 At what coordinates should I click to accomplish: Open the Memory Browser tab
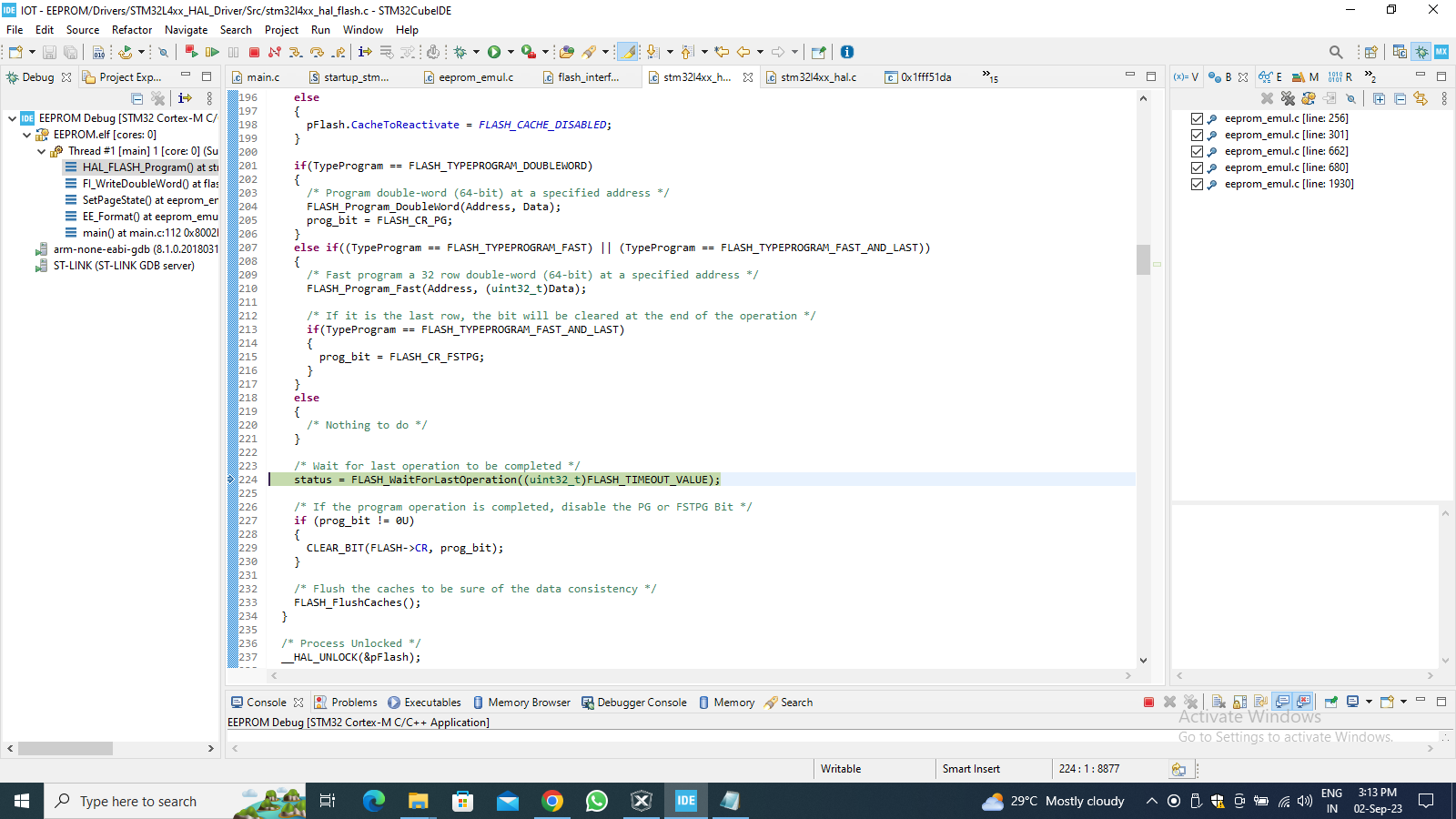pos(528,703)
